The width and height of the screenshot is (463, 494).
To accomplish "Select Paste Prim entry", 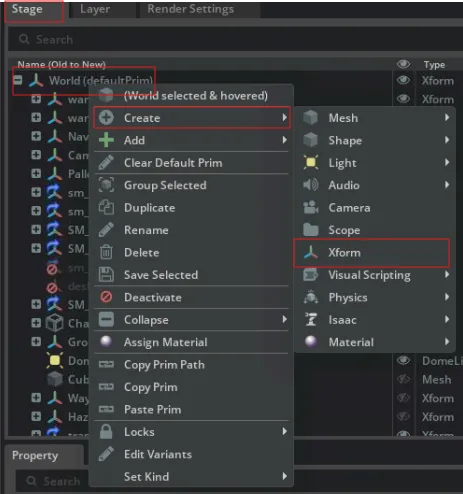I will coord(191,409).
